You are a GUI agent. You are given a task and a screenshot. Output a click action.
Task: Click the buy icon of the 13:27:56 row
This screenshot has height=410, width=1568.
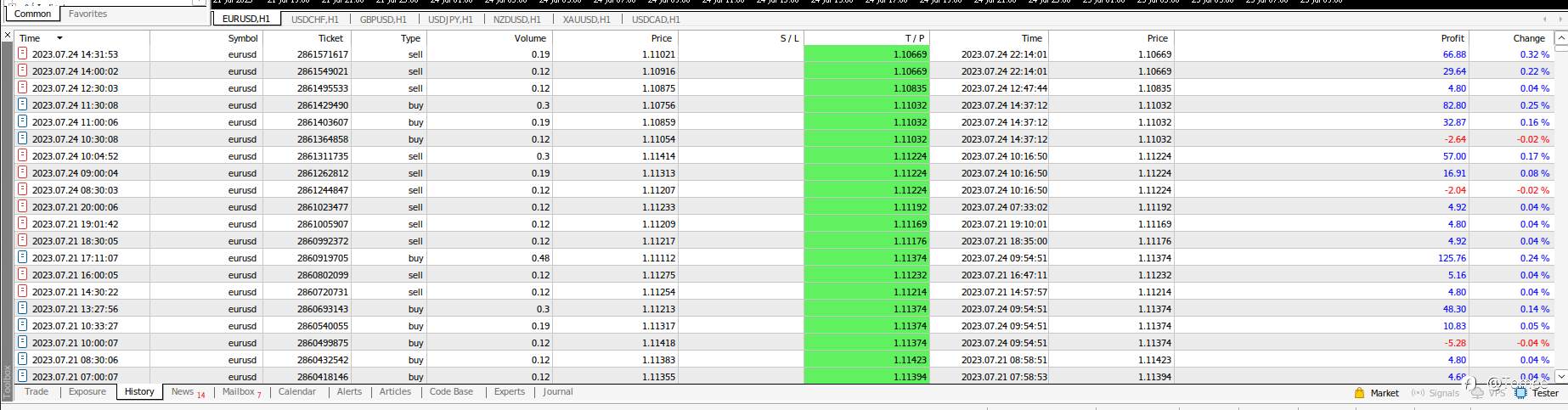(x=23, y=308)
